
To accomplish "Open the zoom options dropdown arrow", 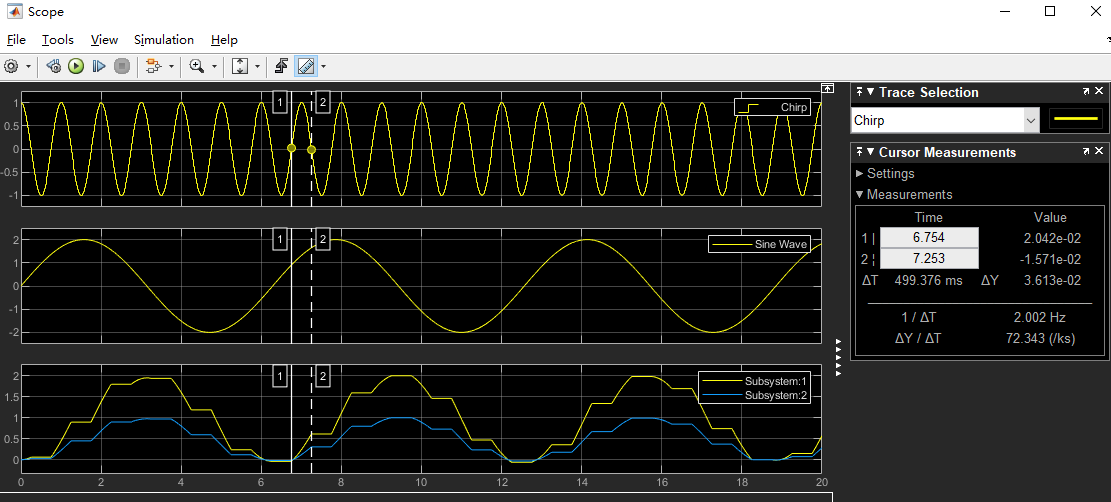I will click(x=214, y=66).
